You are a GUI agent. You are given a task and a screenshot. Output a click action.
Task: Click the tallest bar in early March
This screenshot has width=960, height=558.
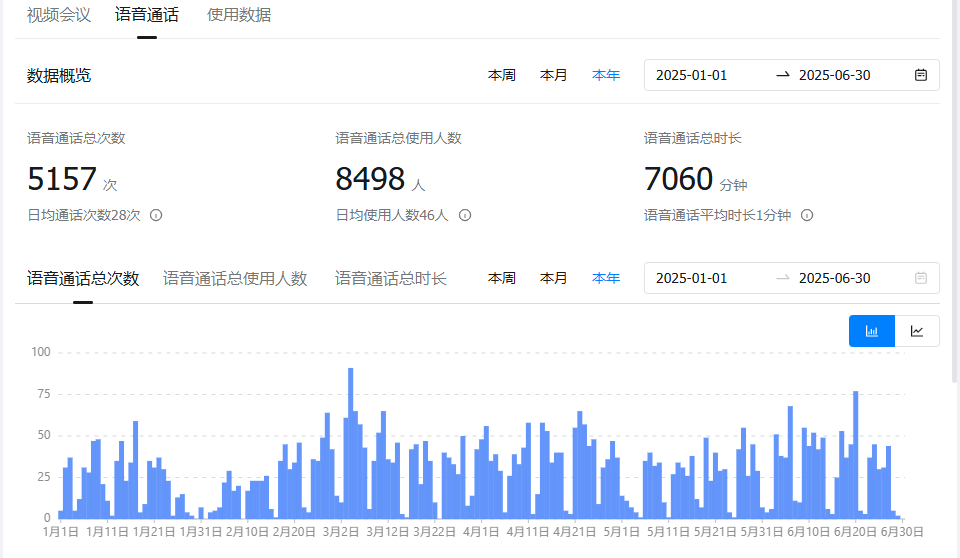(351, 443)
